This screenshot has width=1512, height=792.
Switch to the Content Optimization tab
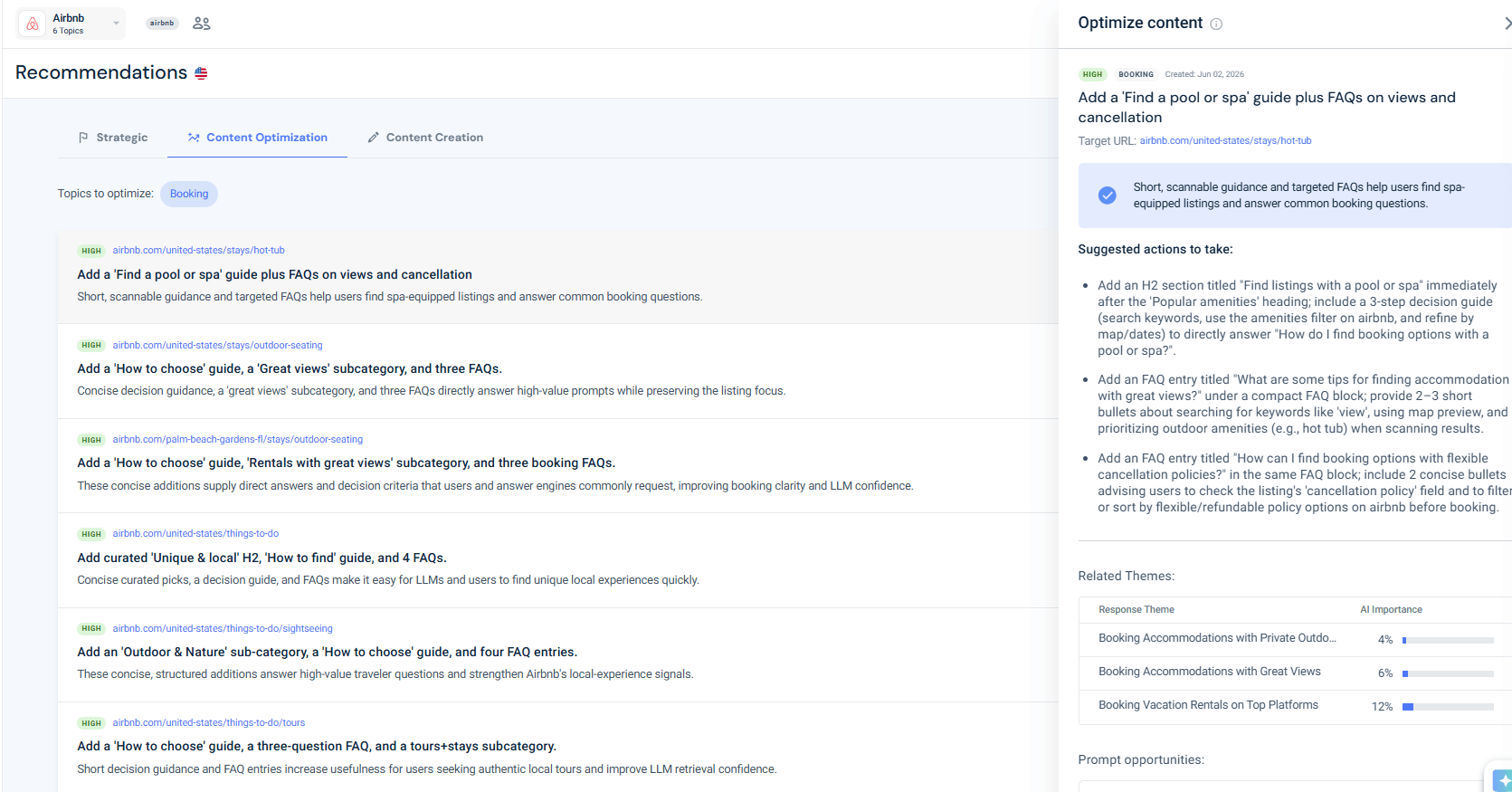pyautogui.click(x=258, y=138)
